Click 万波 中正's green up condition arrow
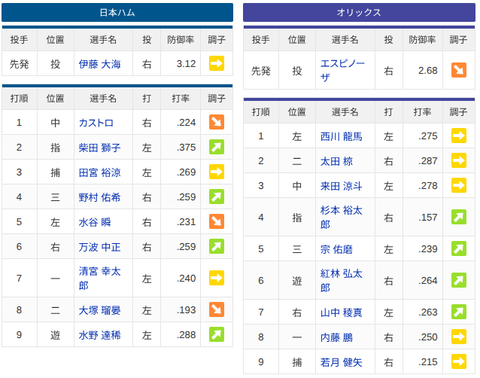480x378 pixels. [216, 246]
